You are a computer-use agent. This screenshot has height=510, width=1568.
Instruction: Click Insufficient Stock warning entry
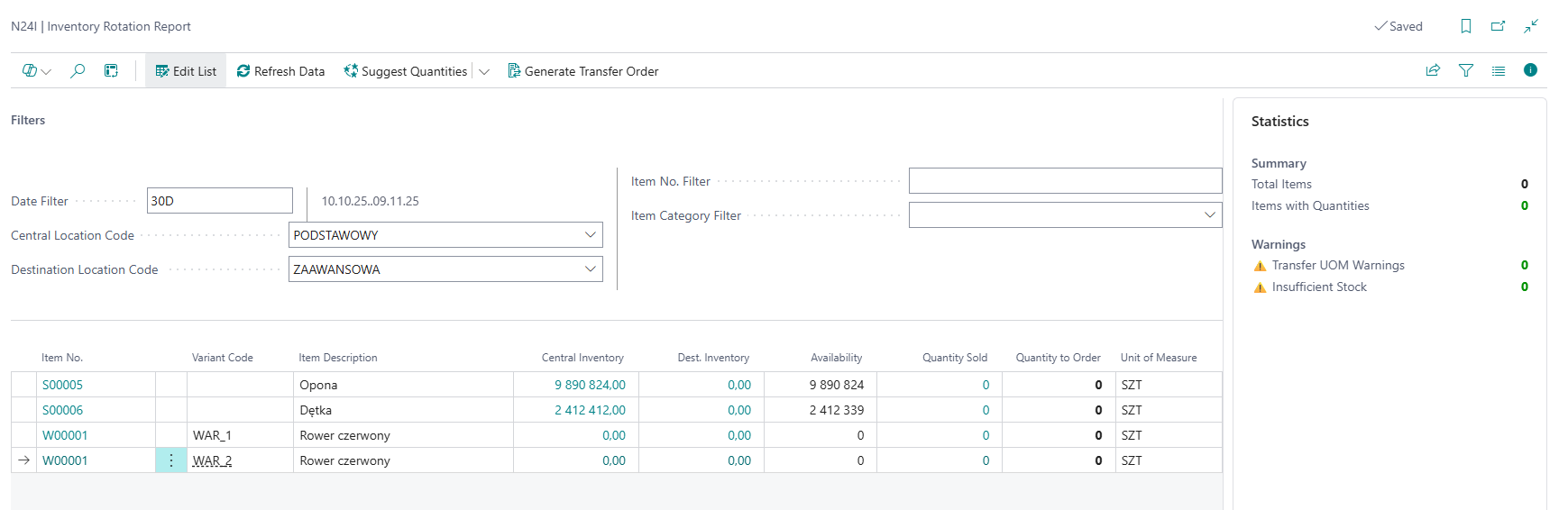(x=1319, y=287)
